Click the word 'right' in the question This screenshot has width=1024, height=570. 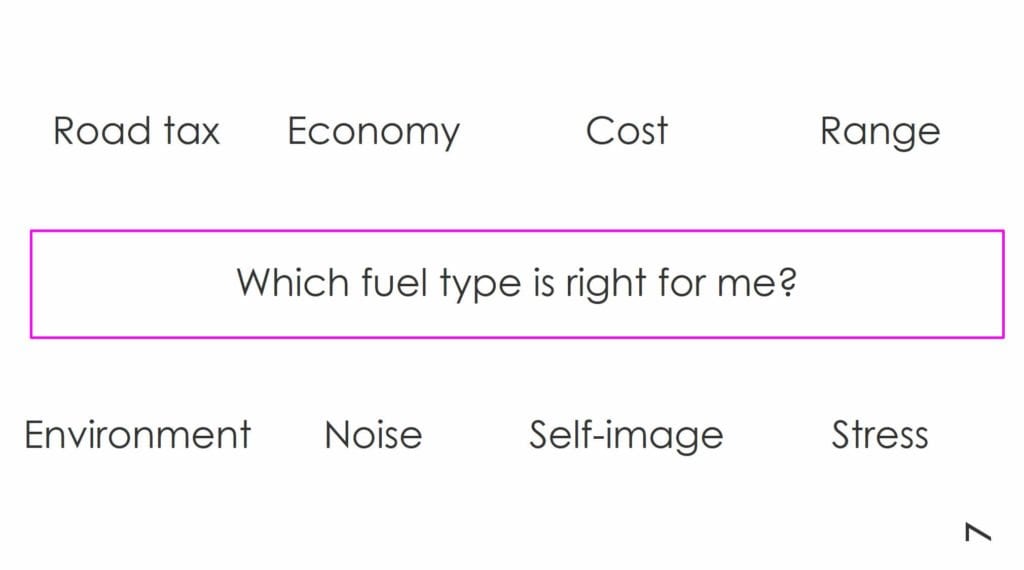605,285
